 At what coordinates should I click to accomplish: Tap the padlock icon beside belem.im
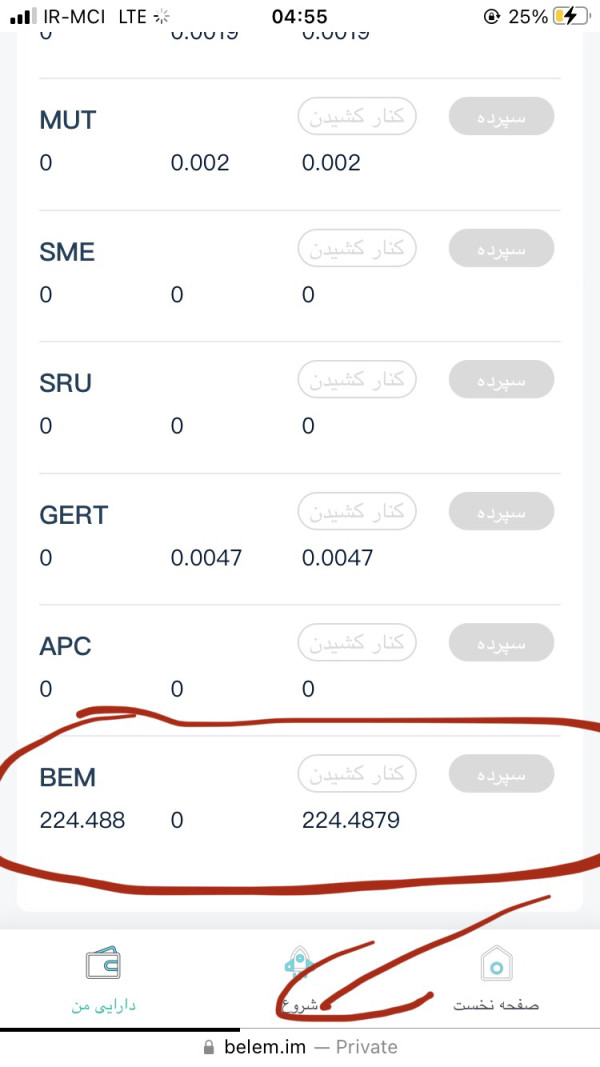[209, 1047]
